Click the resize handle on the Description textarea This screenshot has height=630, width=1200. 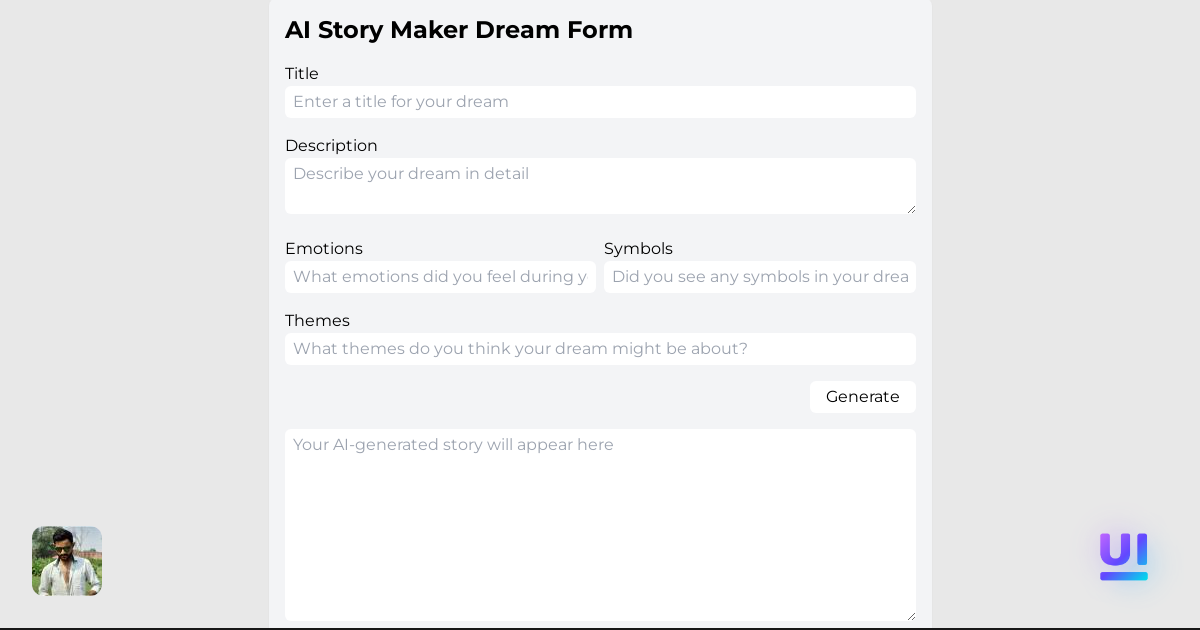click(x=911, y=209)
